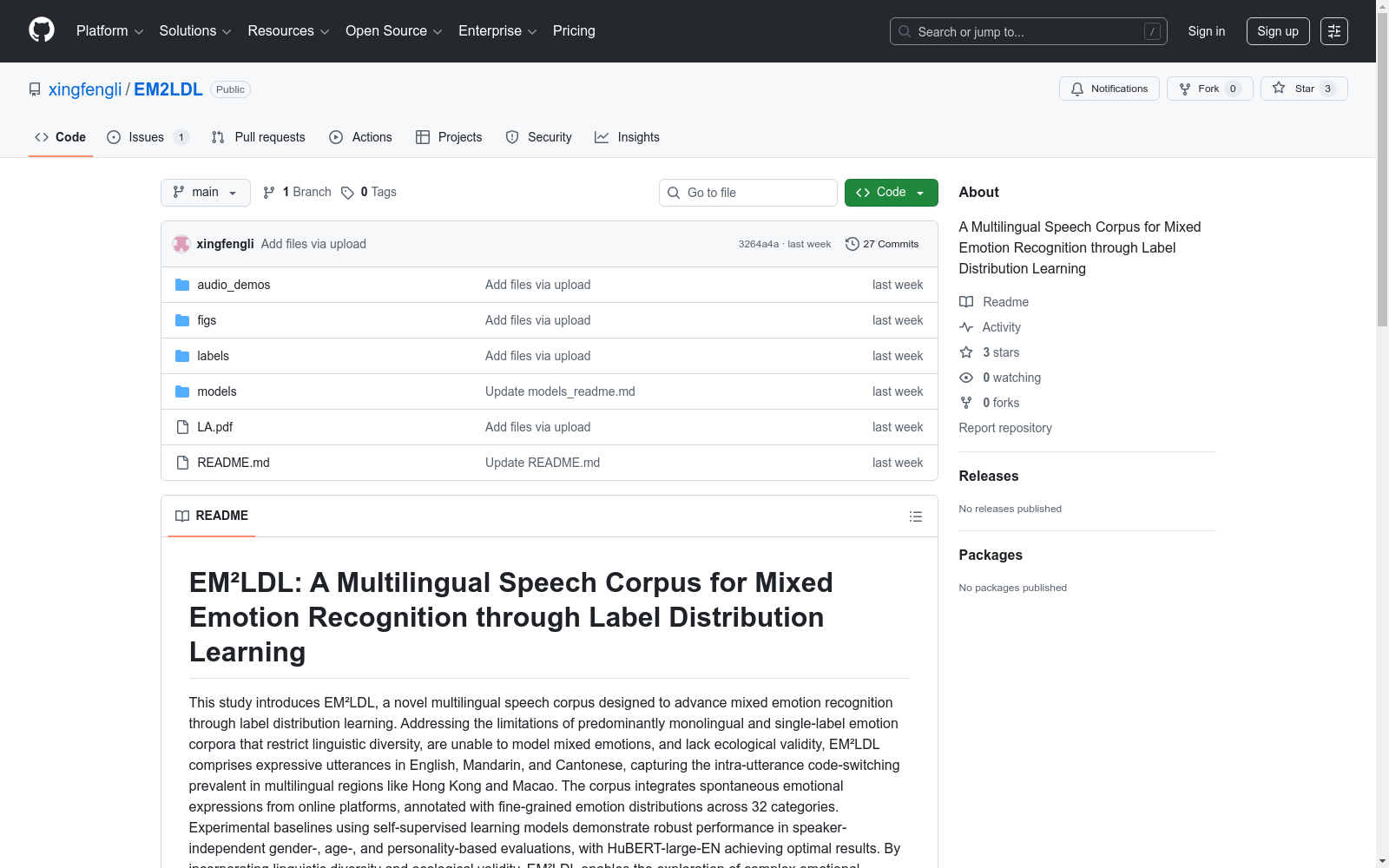Click the models folder icon
Viewport: 1389px width, 868px height.
182,391
